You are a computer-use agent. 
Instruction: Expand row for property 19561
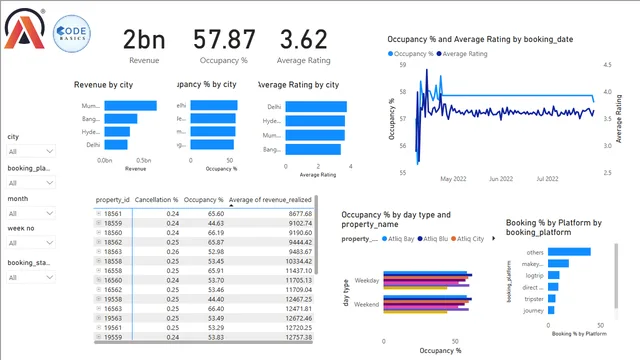(98, 327)
